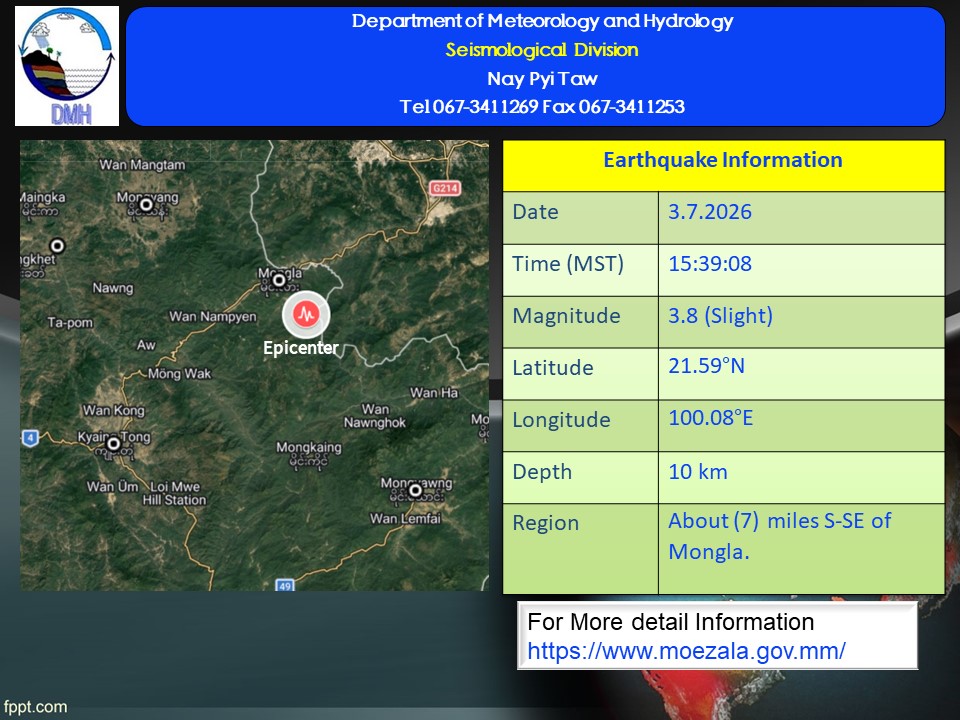
Task: Click the 'Wan Lemfai' map label
Action: pyautogui.click(x=405, y=519)
